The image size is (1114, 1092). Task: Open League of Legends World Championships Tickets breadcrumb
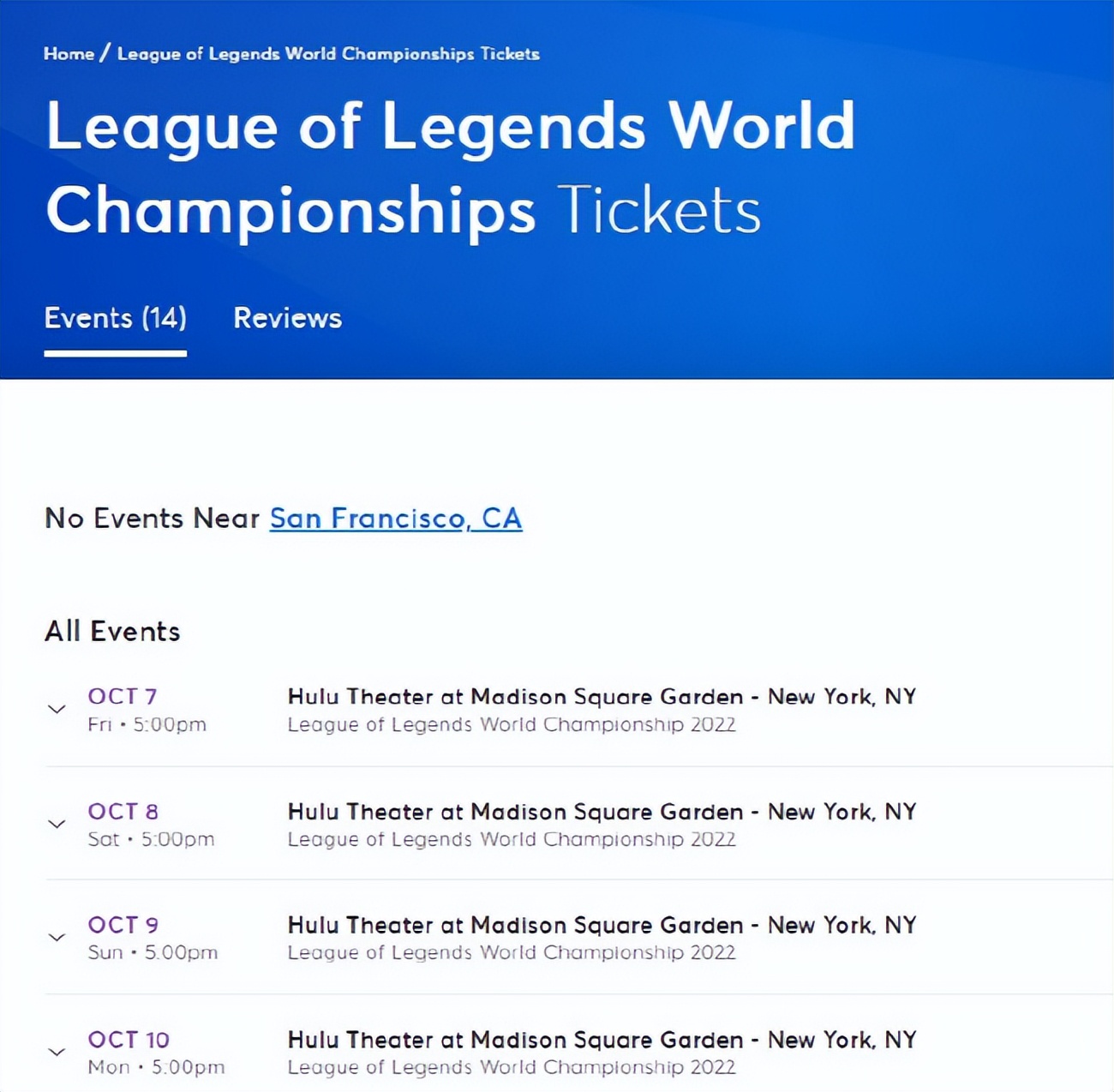click(328, 53)
